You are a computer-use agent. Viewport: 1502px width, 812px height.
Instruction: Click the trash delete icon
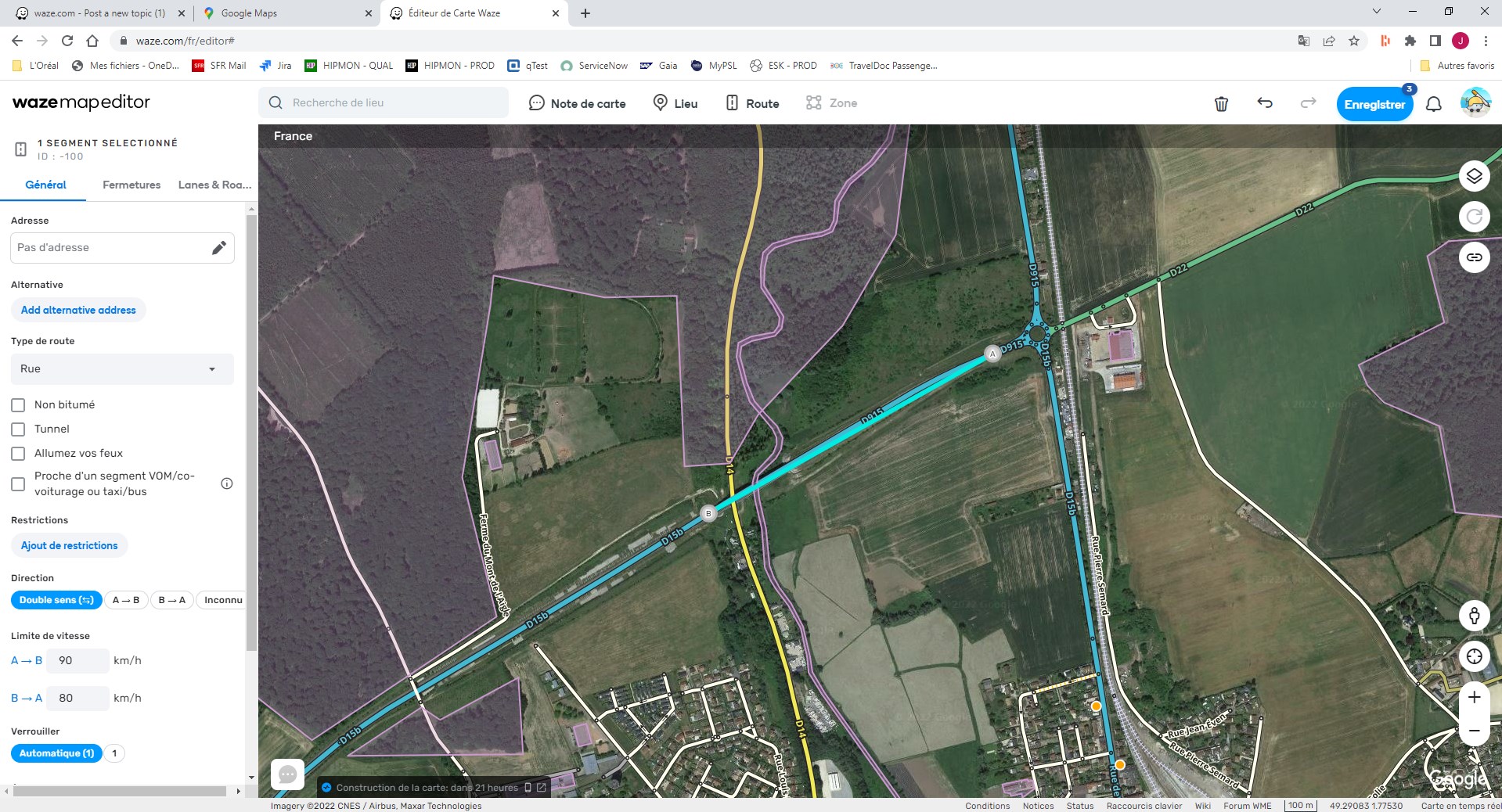click(x=1221, y=103)
